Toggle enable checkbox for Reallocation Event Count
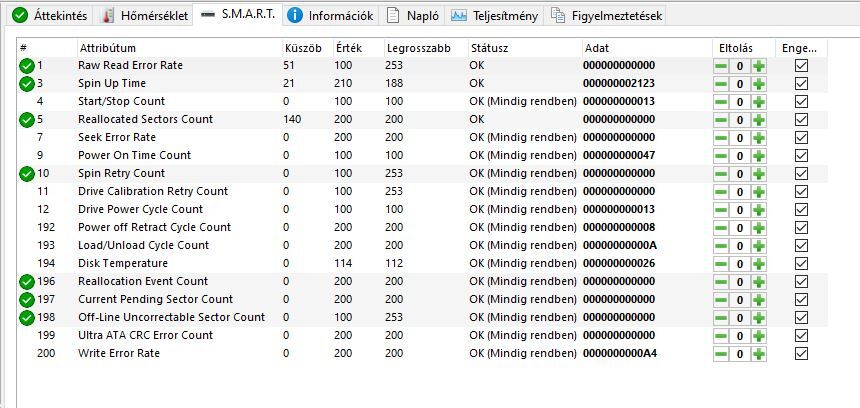 pos(801,282)
